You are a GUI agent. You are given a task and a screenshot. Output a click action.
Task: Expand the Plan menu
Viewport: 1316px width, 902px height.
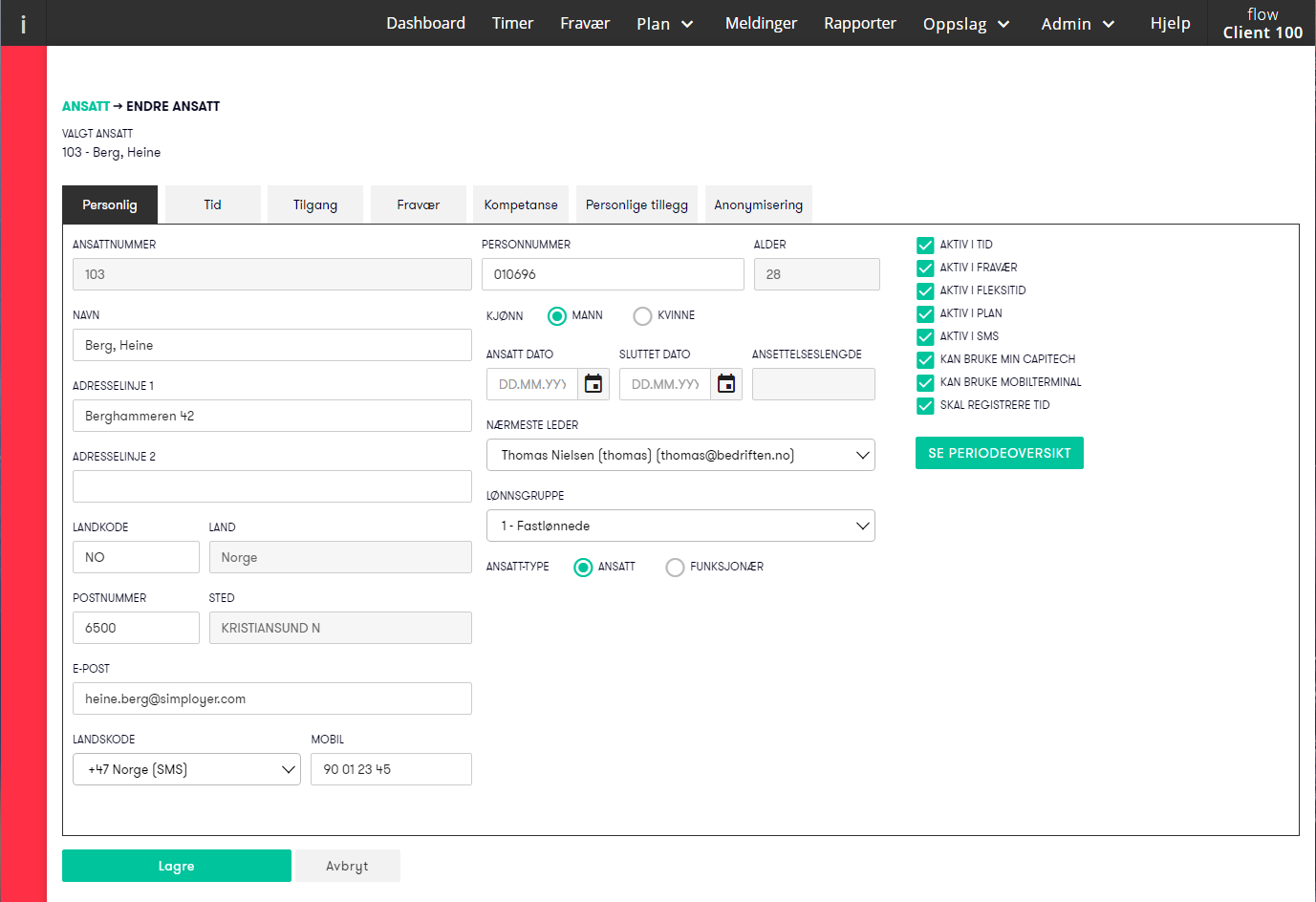(x=665, y=24)
